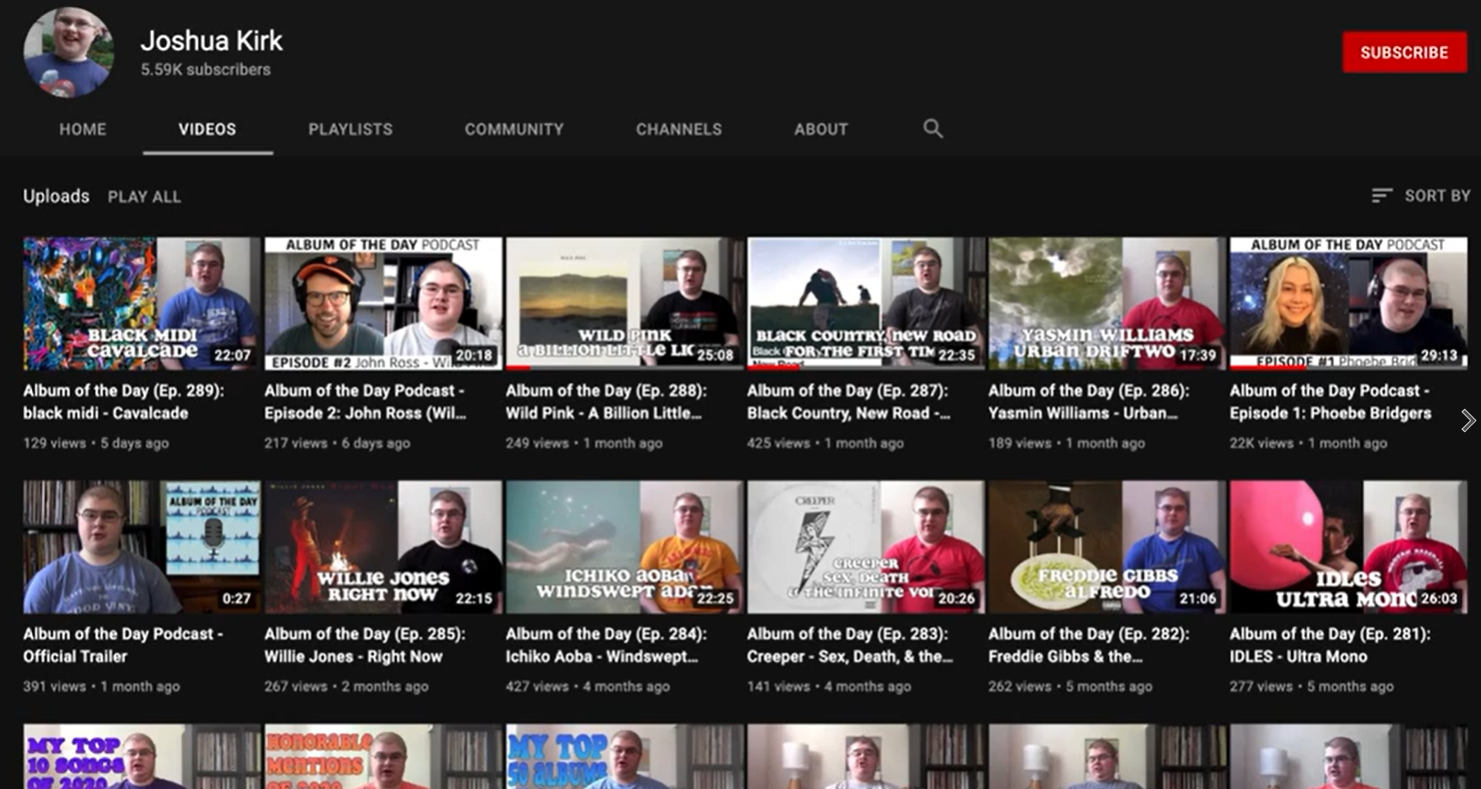The height and width of the screenshot is (789, 1481).
Task: Click title 'Album of the Day (Ep. 286): Yasmin Williams'
Action: (1089, 402)
